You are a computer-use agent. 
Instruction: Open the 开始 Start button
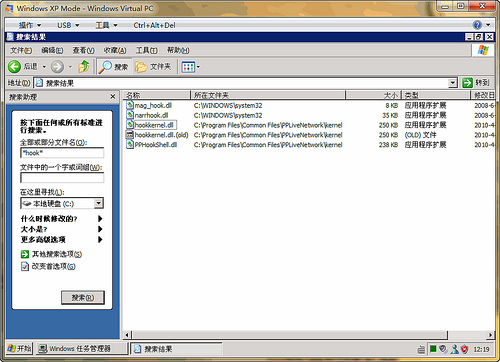[x=19, y=349]
